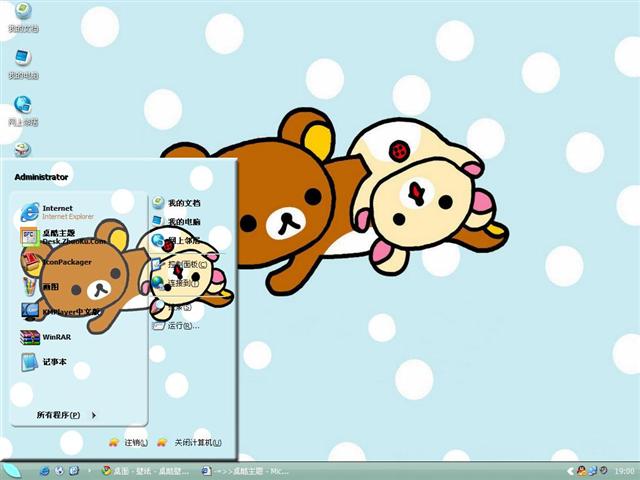The height and width of the screenshot is (480, 640).
Task: Click the globe quick launch icon
Action: pyautogui.click(x=59, y=471)
